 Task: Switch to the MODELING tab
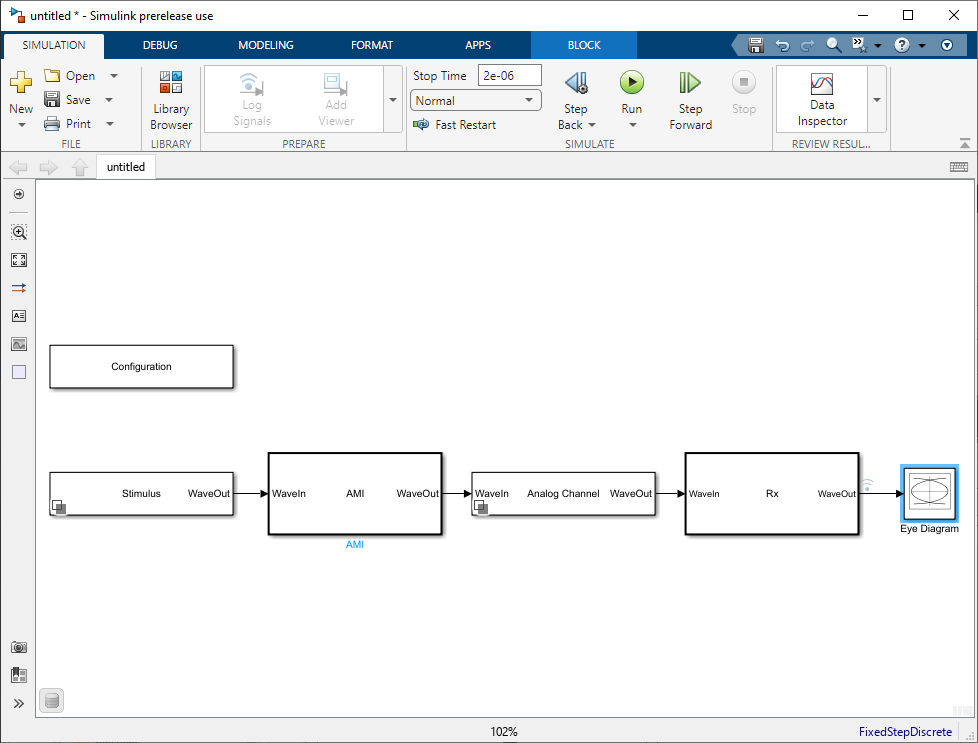(266, 45)
